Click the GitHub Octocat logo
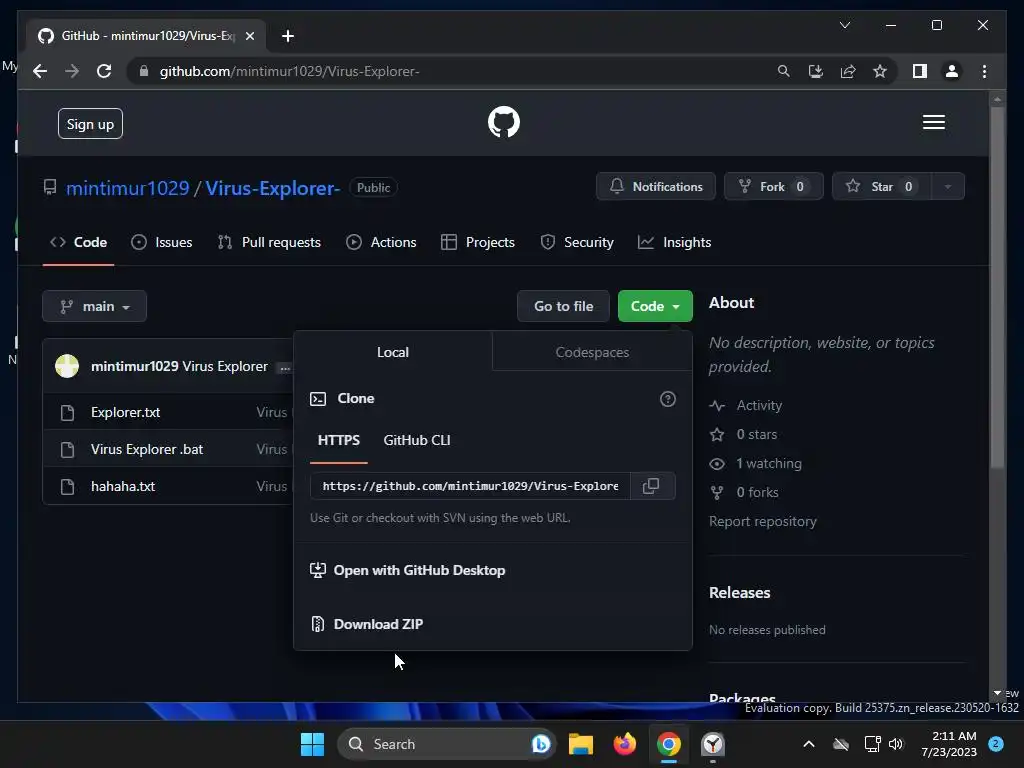The height and width of the screenshot is (768, 1024). tap(504, 122)
